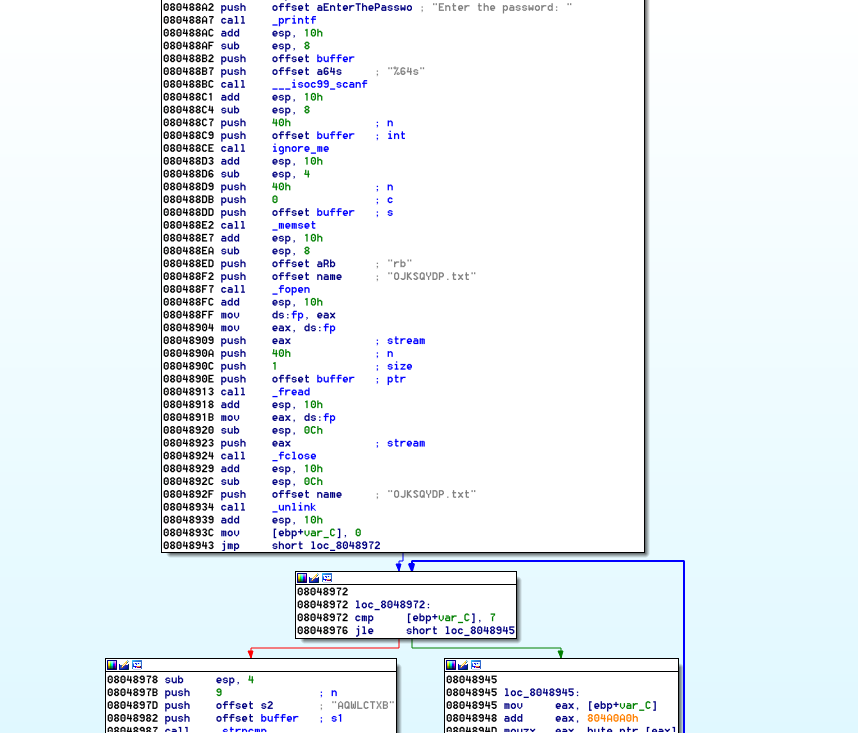The width and height of the screenshot is (858, 733).
Task: Select offset name operand at 0804892F
Action: tap(306, 495)
